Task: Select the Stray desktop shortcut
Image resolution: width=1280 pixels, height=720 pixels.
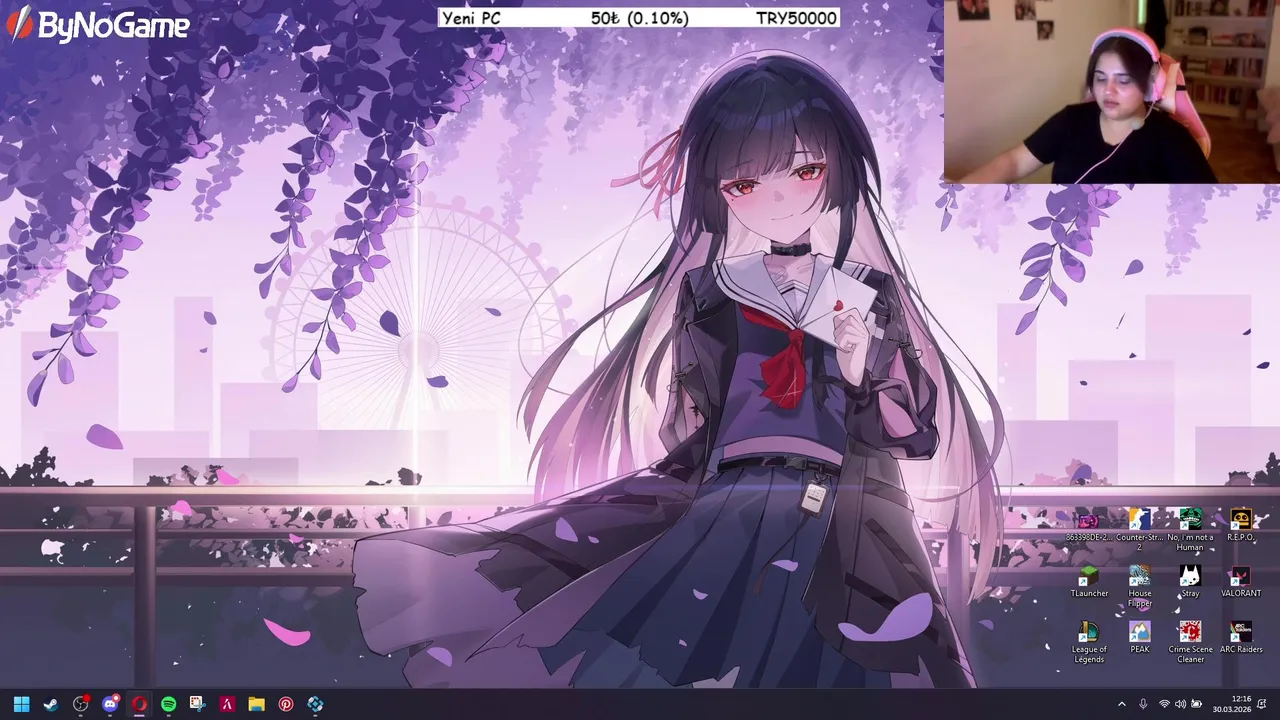Action: click(1190, 582)
